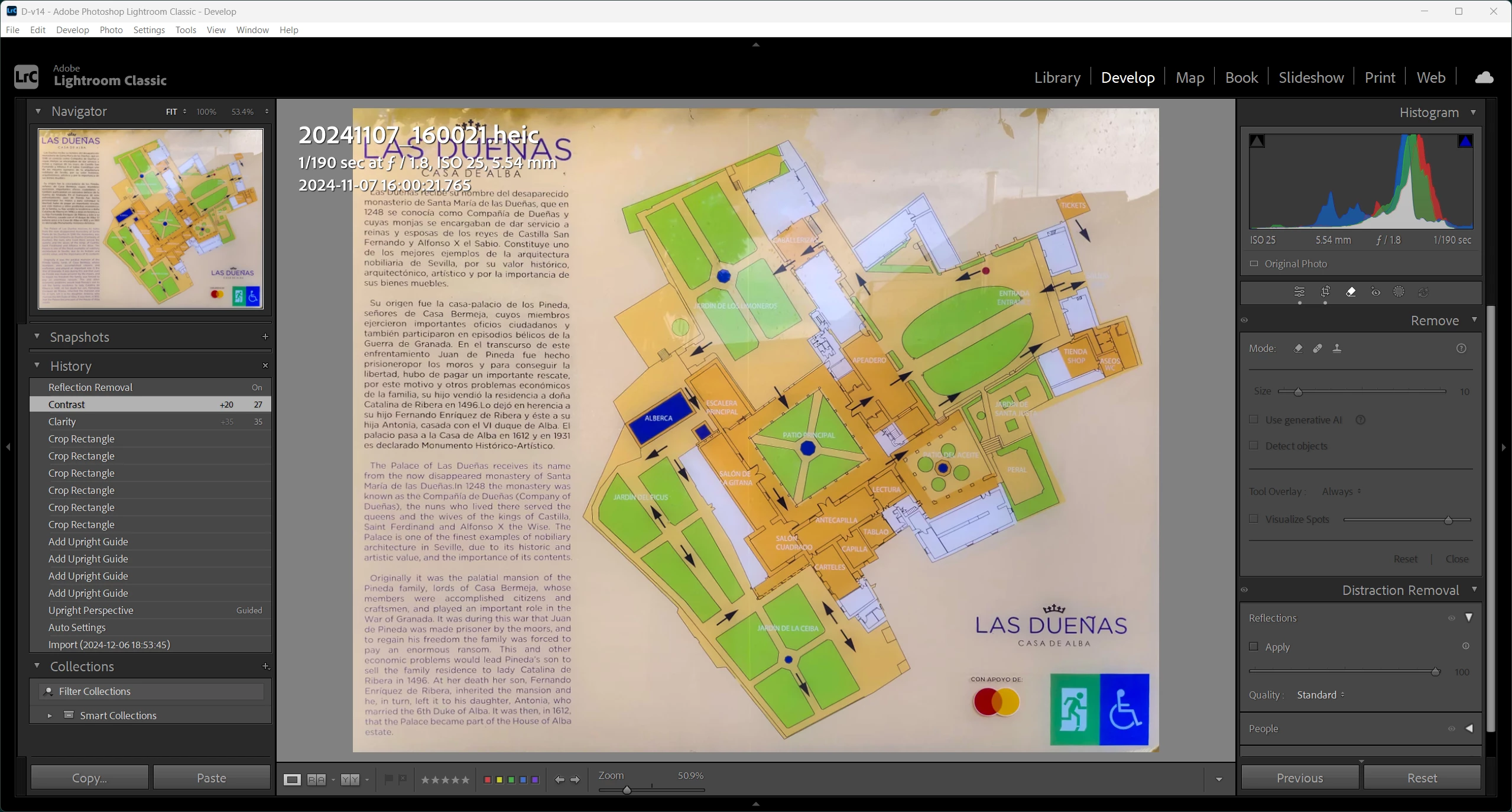Open Quality Standard dropdown

[1321, 695]
